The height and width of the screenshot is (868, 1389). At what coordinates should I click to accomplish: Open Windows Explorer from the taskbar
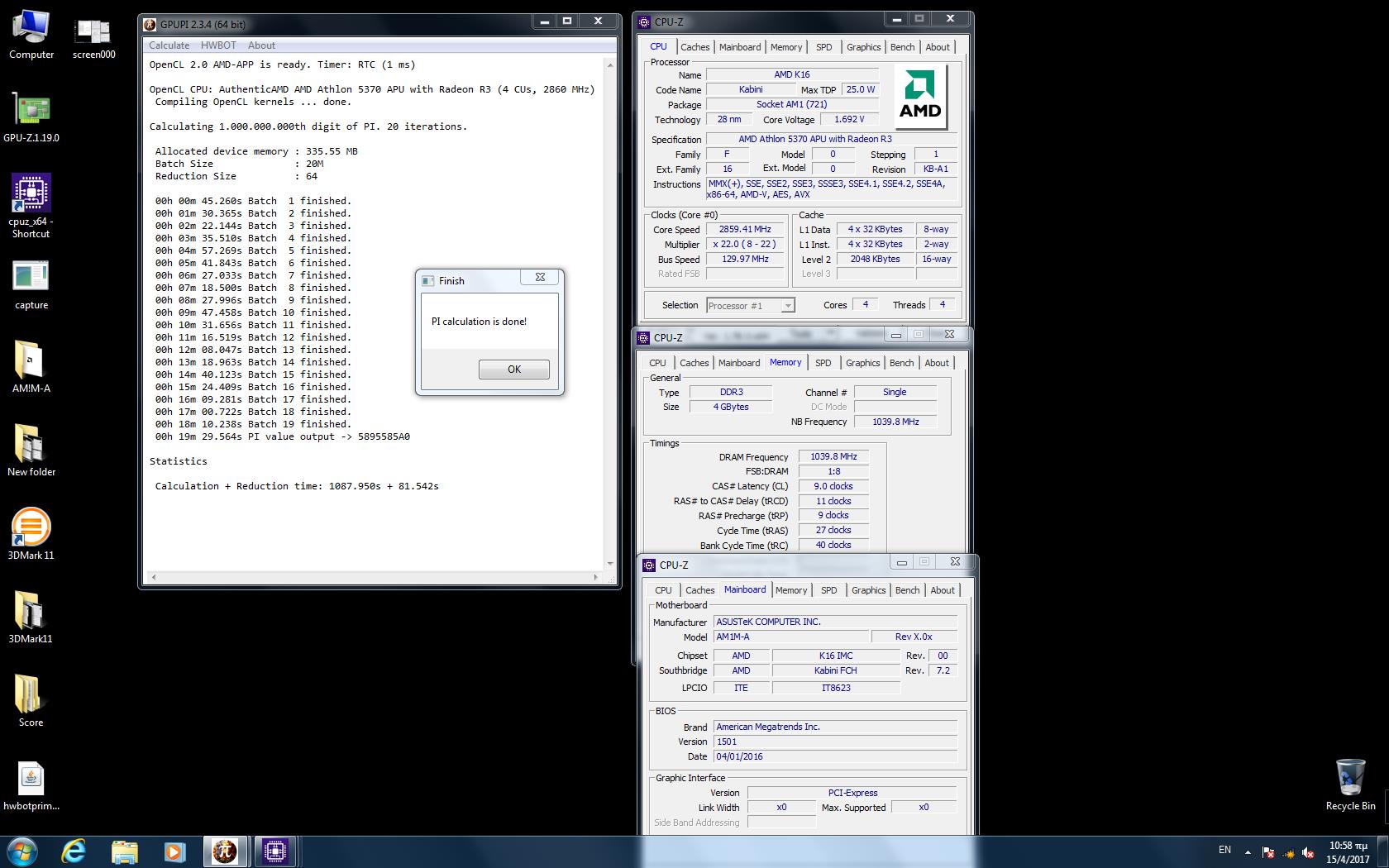pos(125,851)
